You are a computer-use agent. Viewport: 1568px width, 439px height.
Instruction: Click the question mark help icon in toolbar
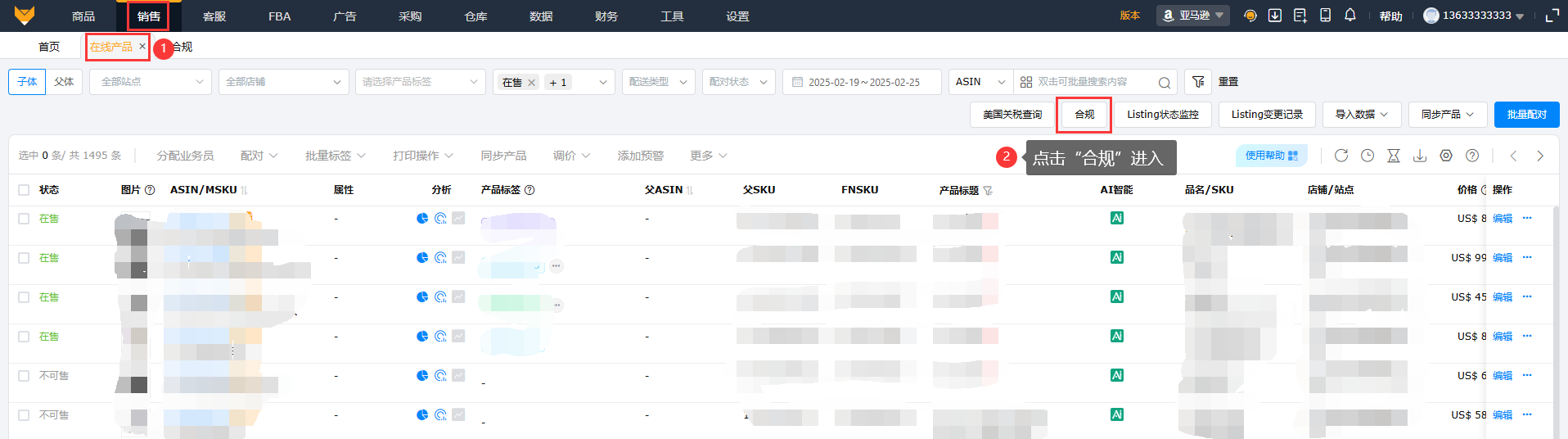click(1472, 156)
